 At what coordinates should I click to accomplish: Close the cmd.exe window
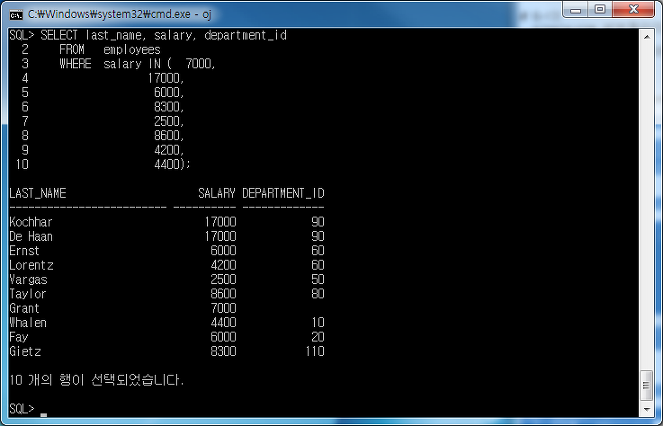tap(633, 9)
